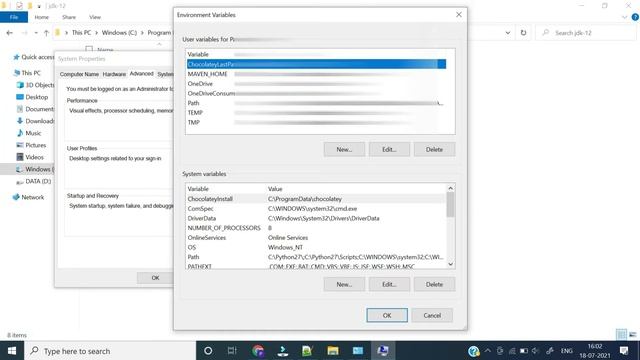Screen dimensions: 640x360
Task: Select the OS system variable row
Action: [x=316, y=247]
